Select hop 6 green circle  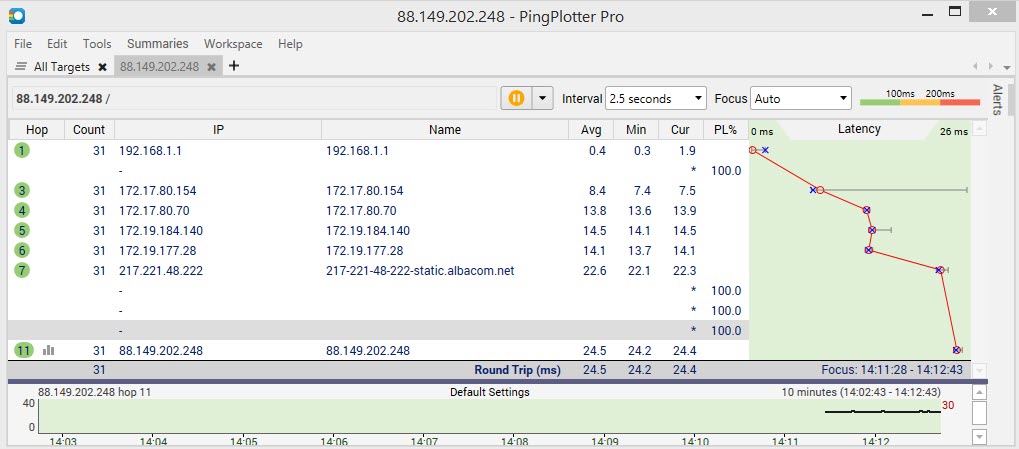(23, 250)
